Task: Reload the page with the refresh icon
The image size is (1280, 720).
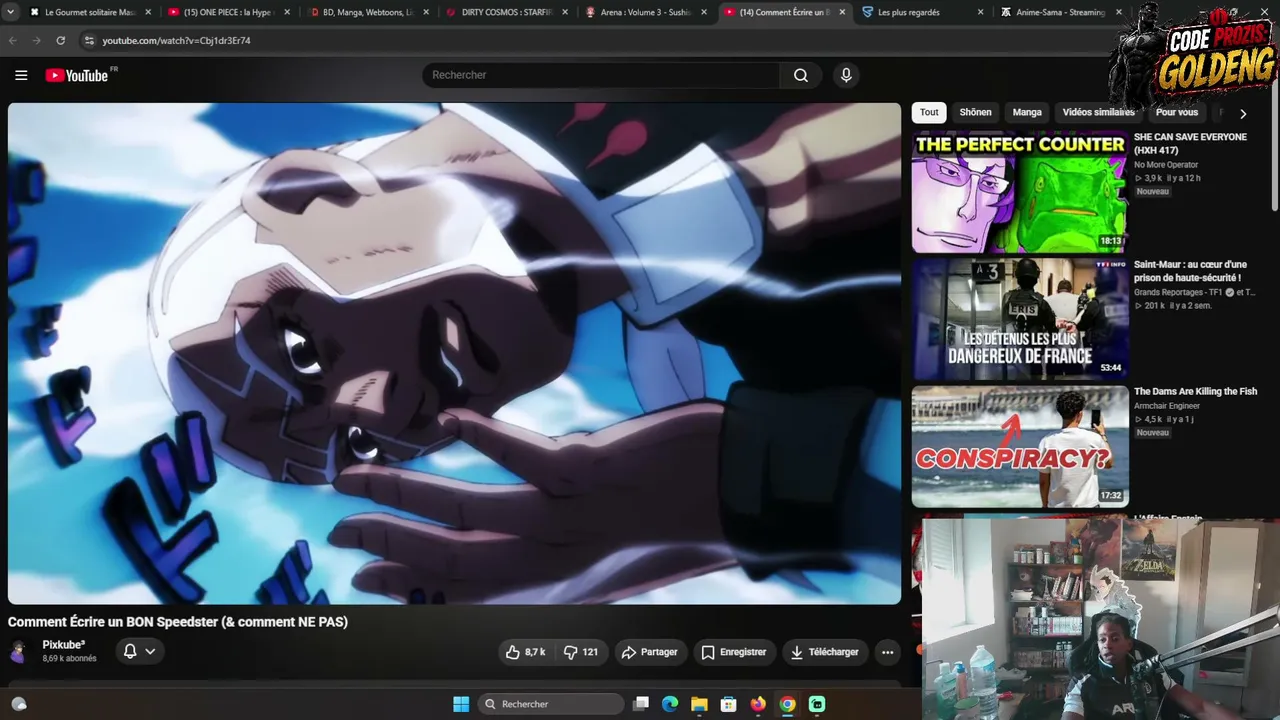Action: point(60,41)
